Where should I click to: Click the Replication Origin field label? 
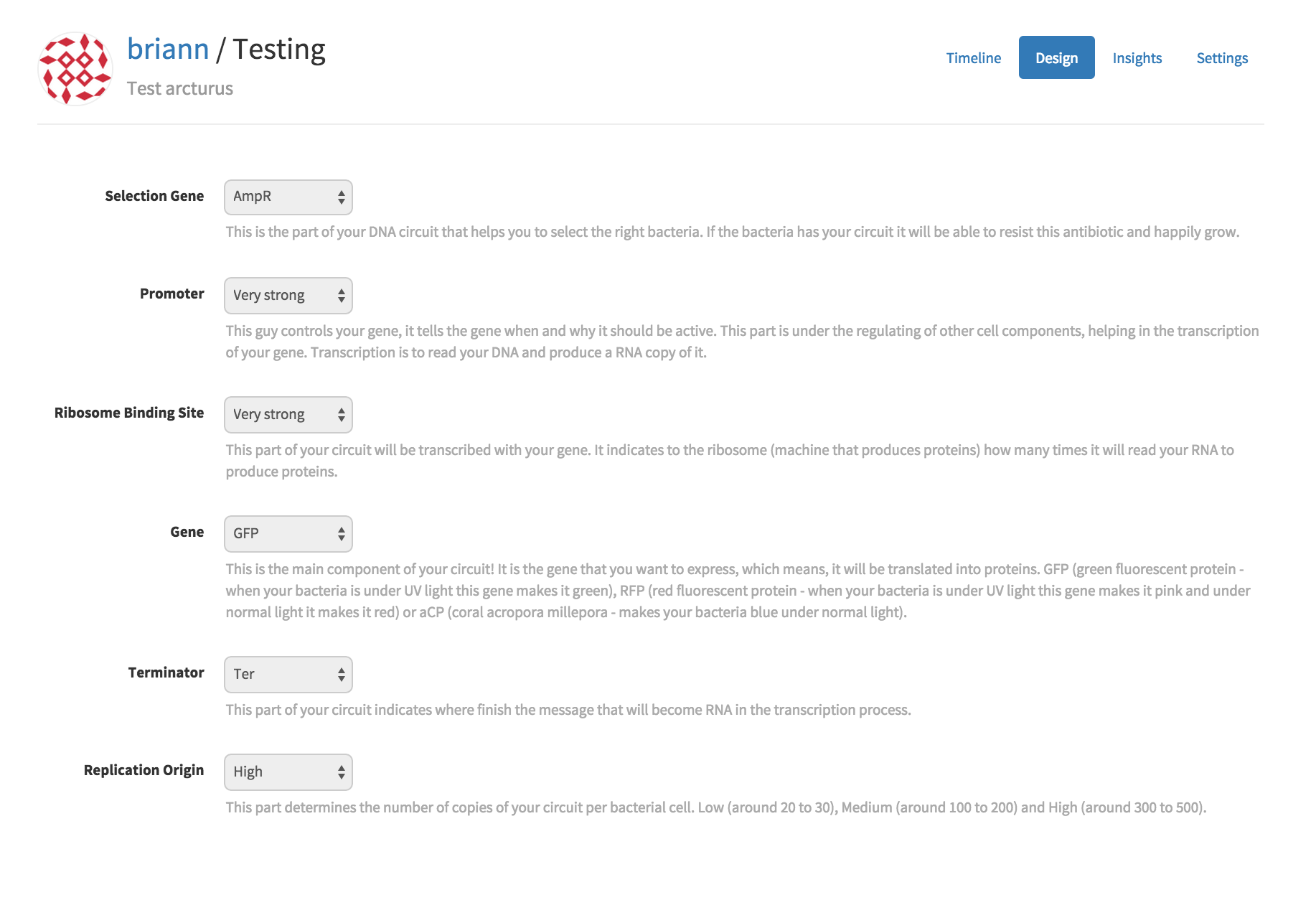point(144,770)
